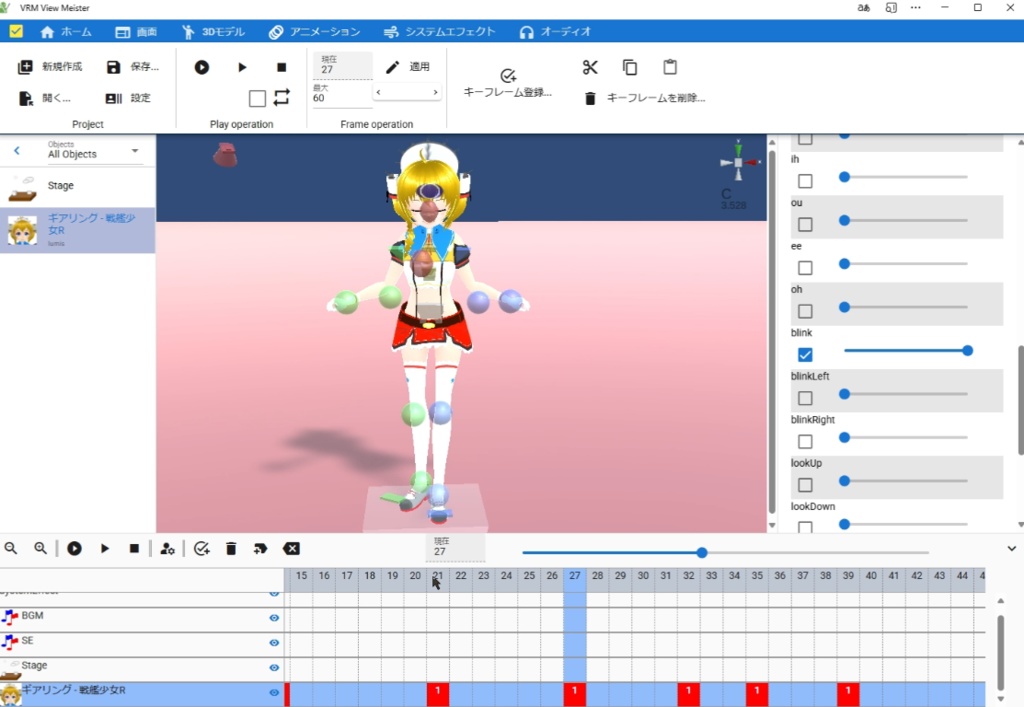Enable the ee blendshape checkbox
The width and height of the screenshot is (1024, 707).
pyautogui.click(x=805, y=268)
